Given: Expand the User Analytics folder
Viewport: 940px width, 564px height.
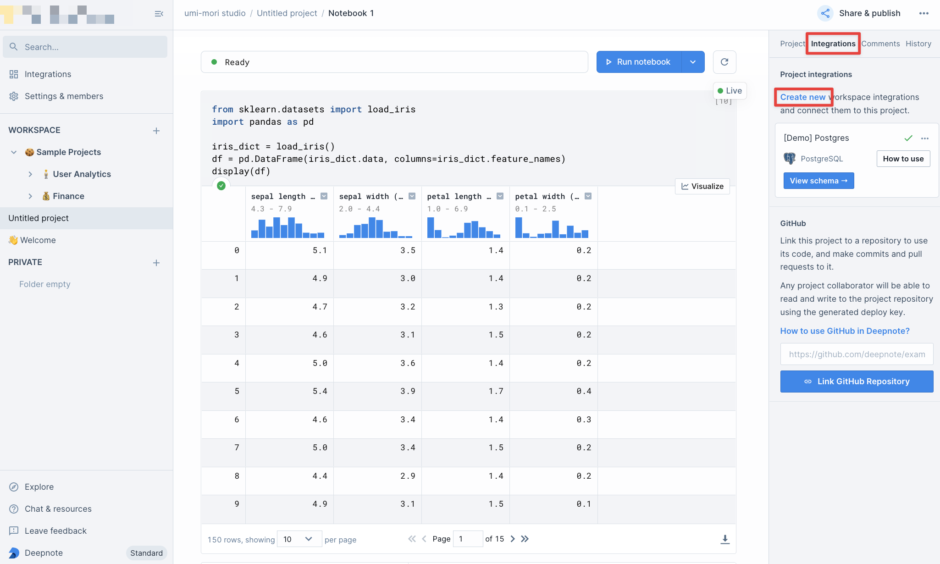Looking at the screenshot, I should pos(31,174).
